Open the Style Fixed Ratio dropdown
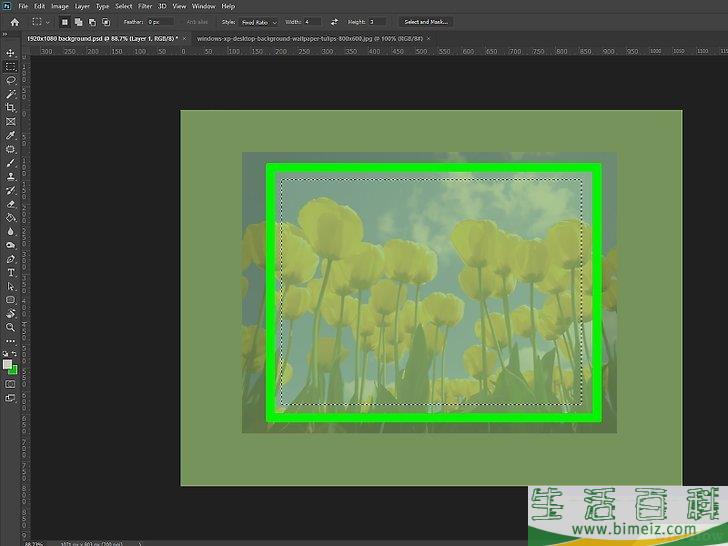The height and width of the screenshot is (546, 728). 259,22
